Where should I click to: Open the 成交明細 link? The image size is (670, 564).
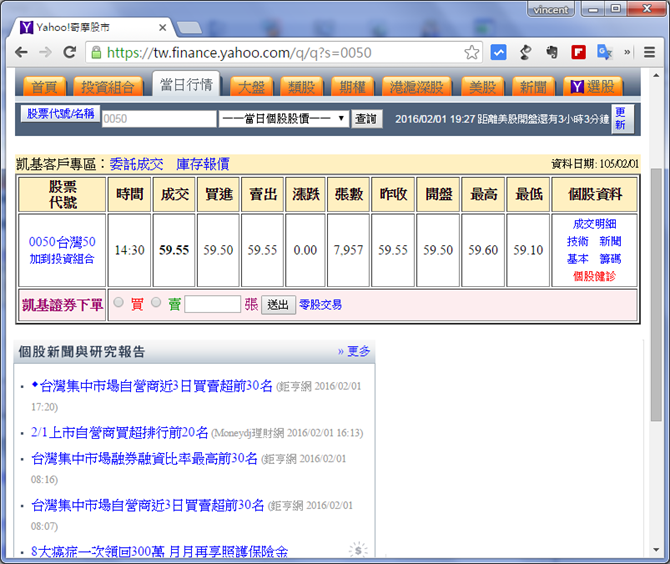pos(594,224)
